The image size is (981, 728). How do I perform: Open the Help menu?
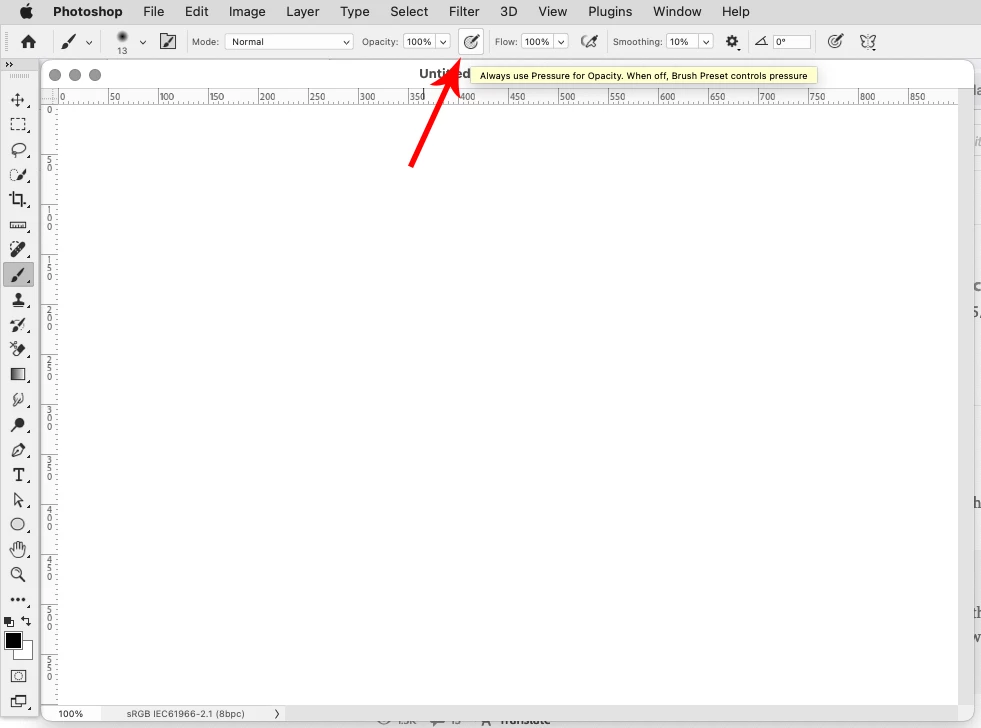pyautogui.click(x=735, y=12)
